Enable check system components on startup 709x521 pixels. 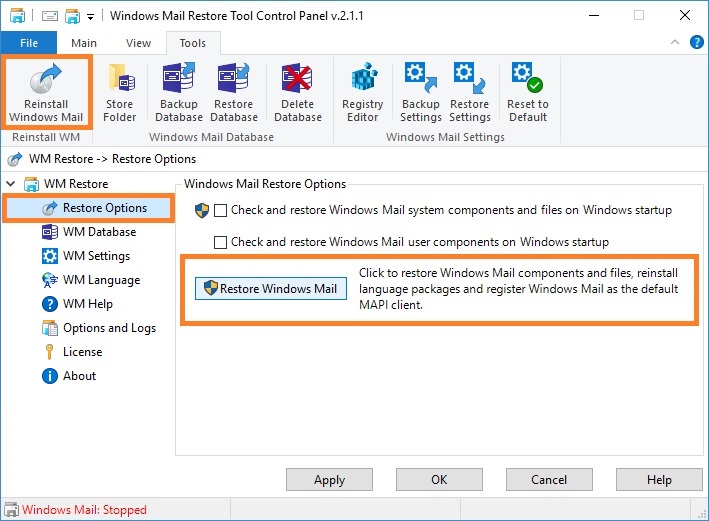coord(220,211)
